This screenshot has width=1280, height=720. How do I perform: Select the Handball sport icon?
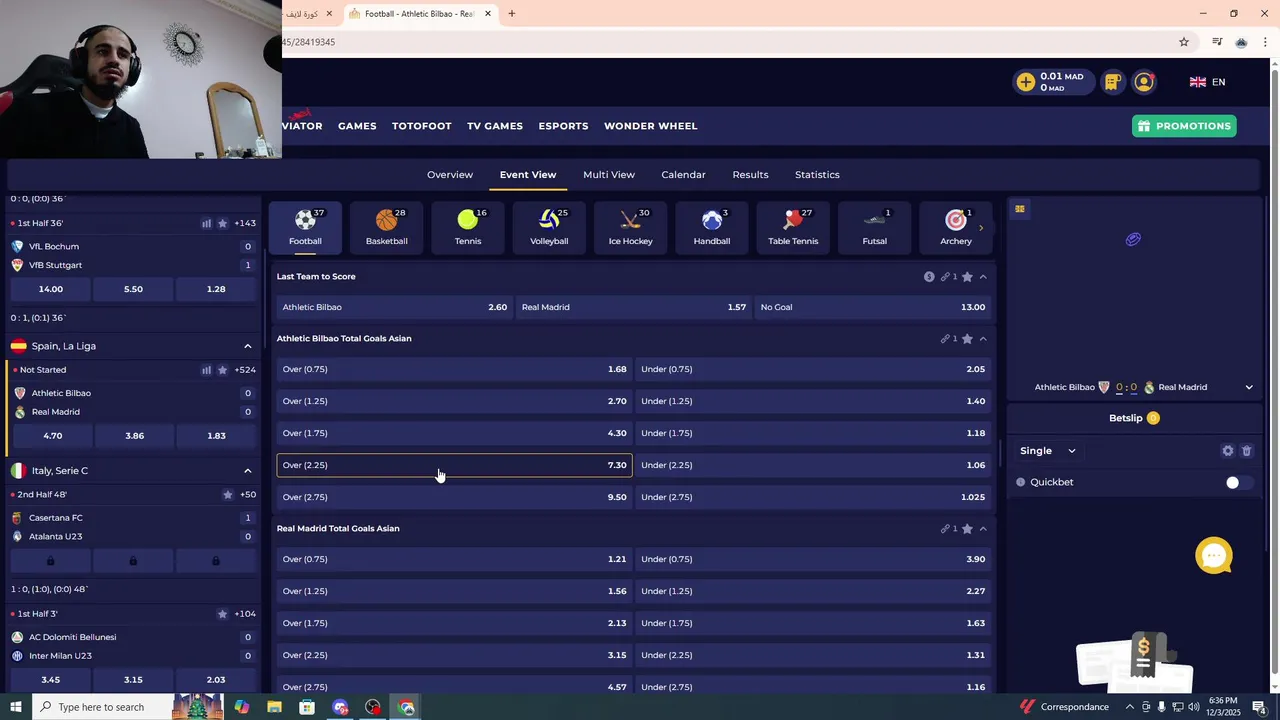[x=712, y=227]
